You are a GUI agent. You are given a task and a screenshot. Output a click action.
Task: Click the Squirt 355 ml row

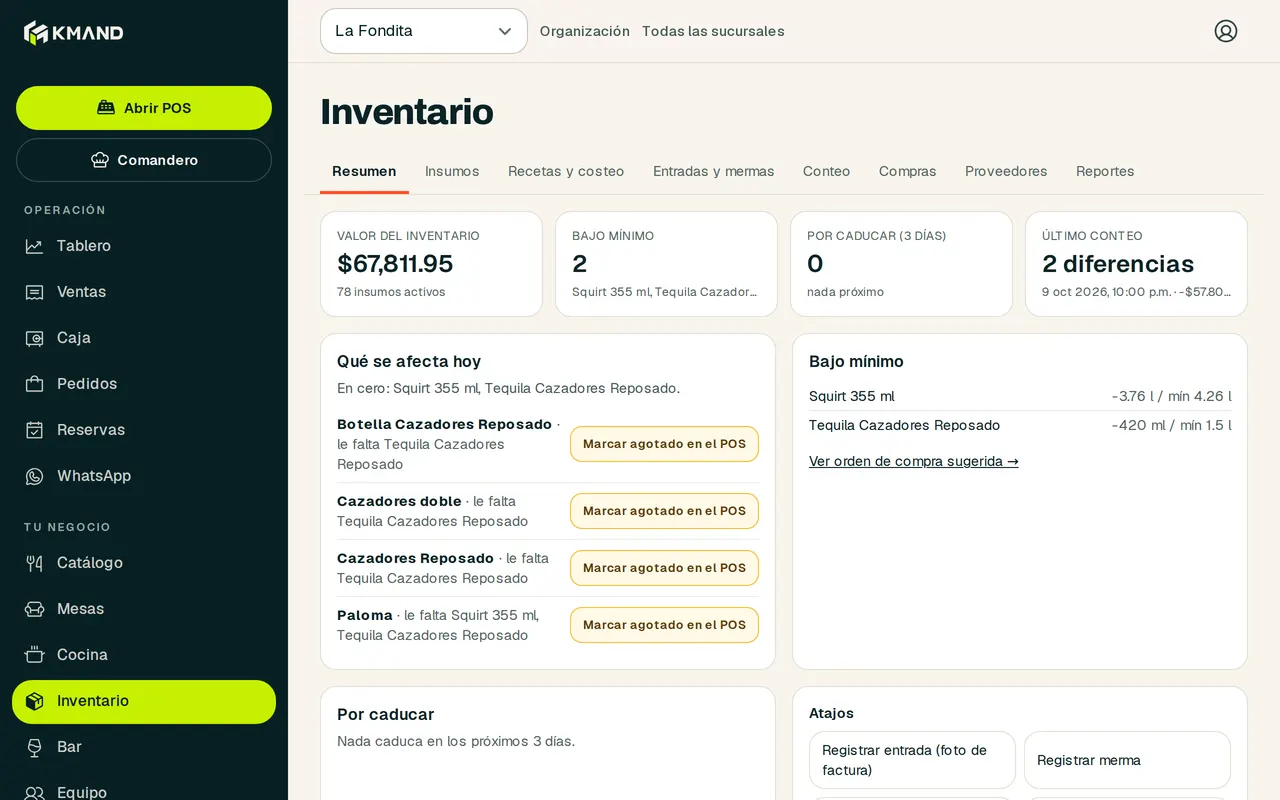tap(1020, 396)
